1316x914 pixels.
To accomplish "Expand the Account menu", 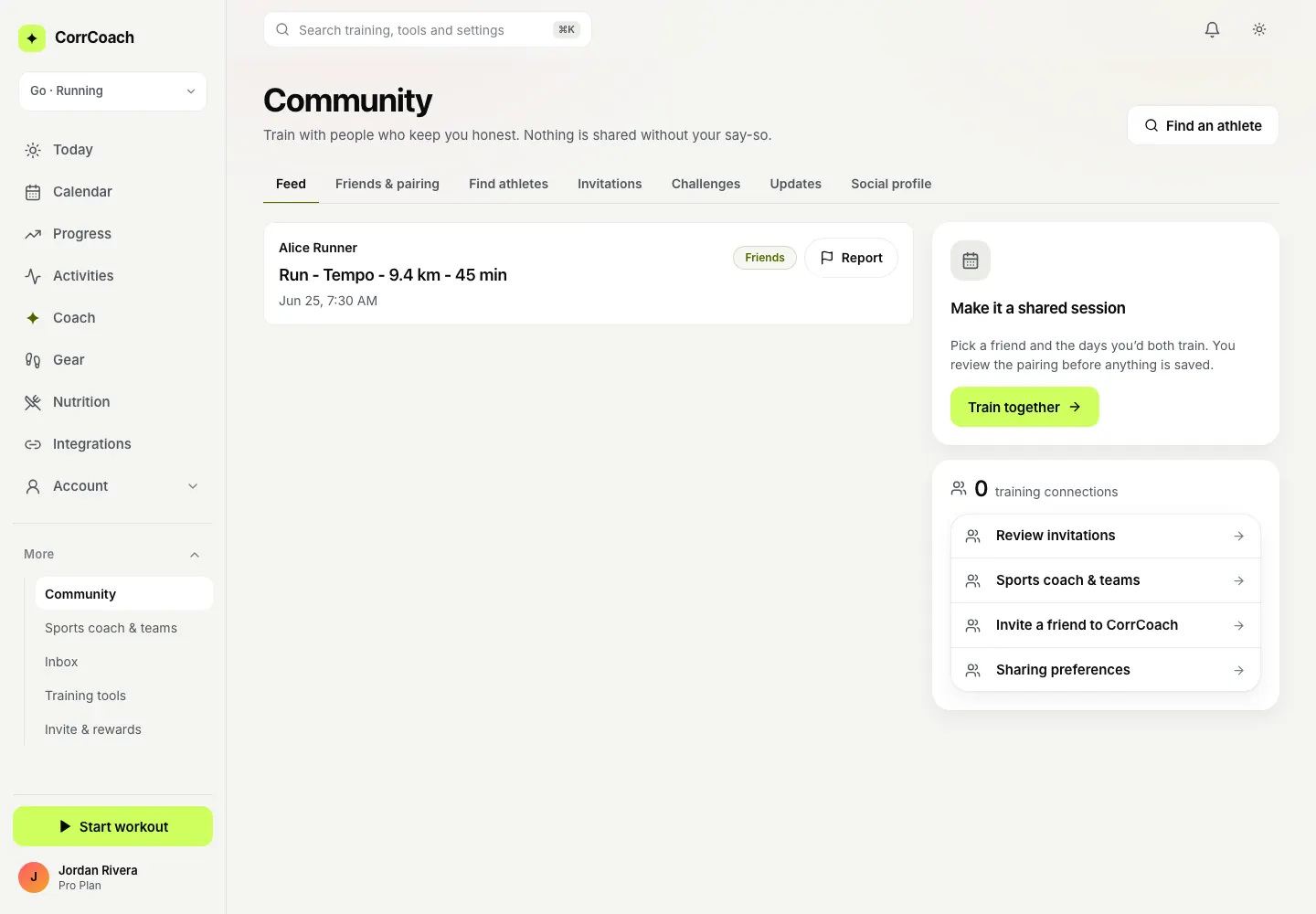I will point(112,486).
